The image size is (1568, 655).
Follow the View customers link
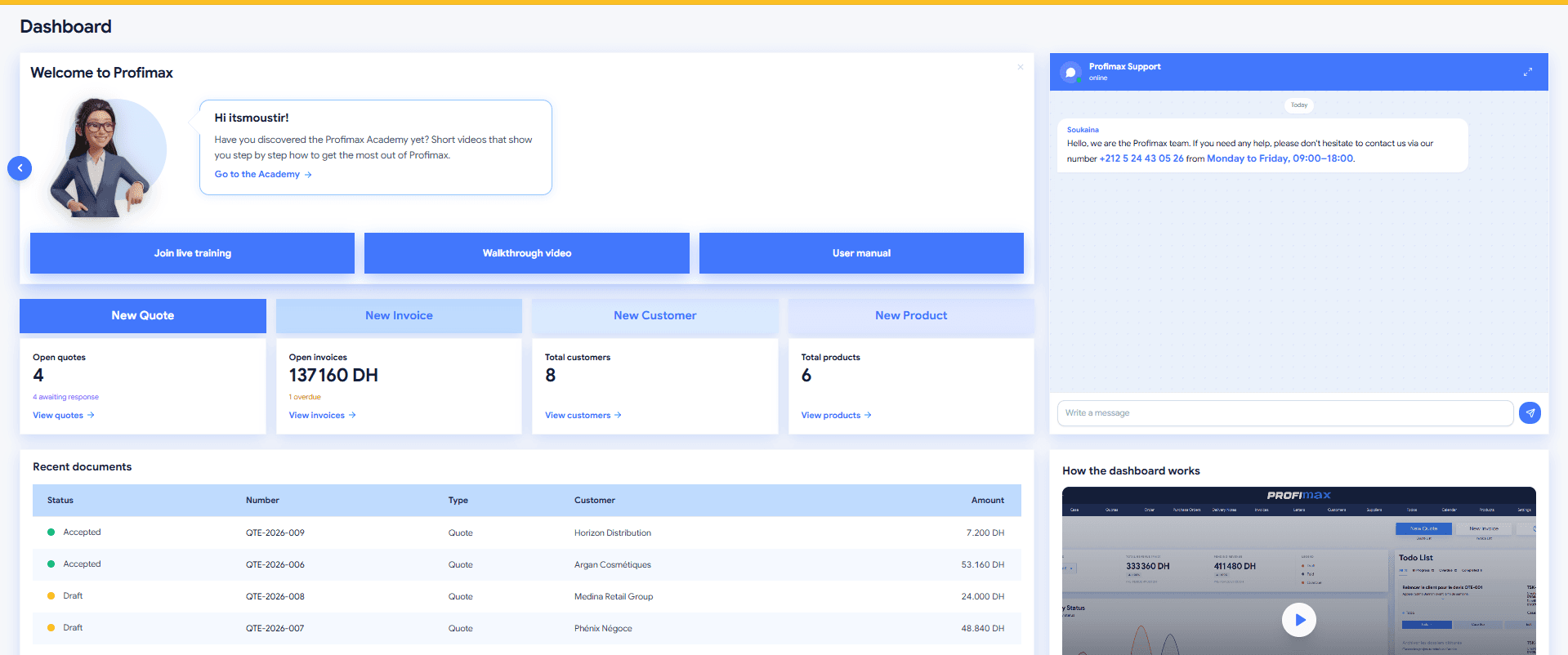pos(583,415)
